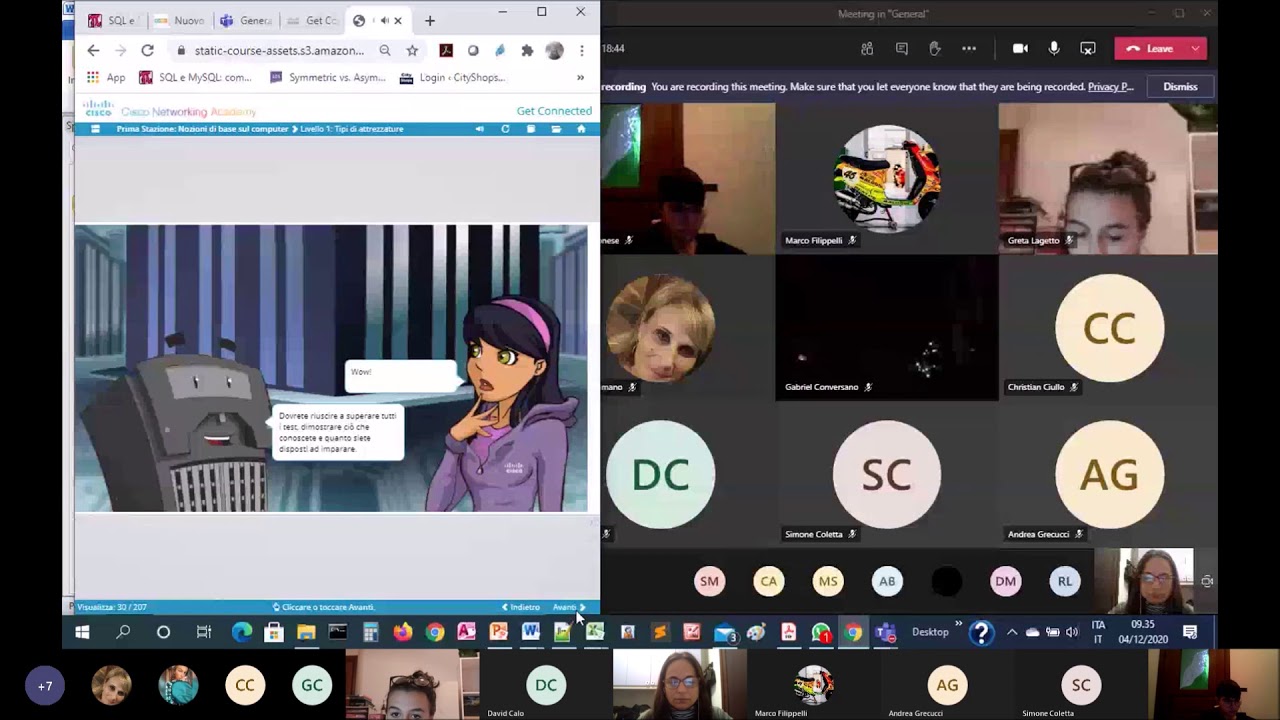
Task: Switch to the Get Co... tab
Action: 312,20
